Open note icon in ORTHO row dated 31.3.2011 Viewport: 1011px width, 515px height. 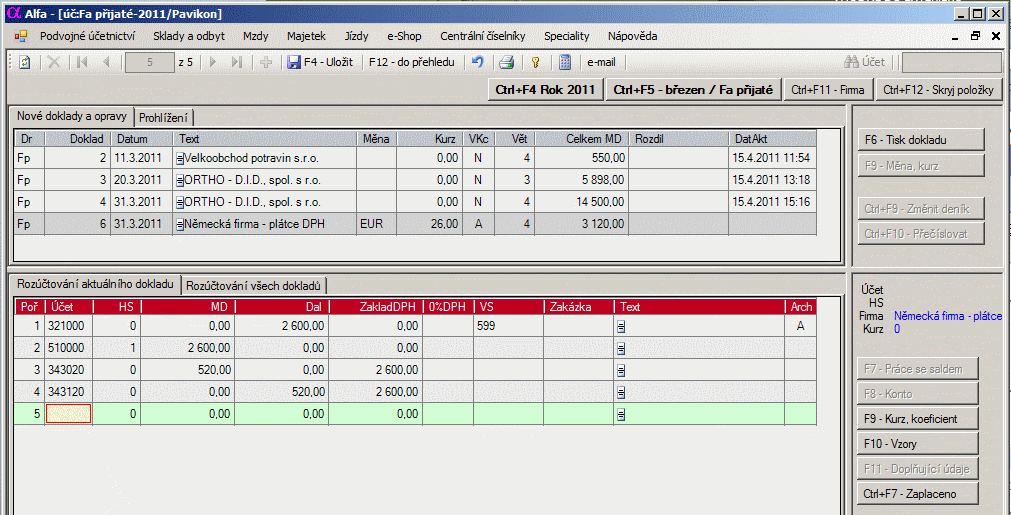(180, 202)
